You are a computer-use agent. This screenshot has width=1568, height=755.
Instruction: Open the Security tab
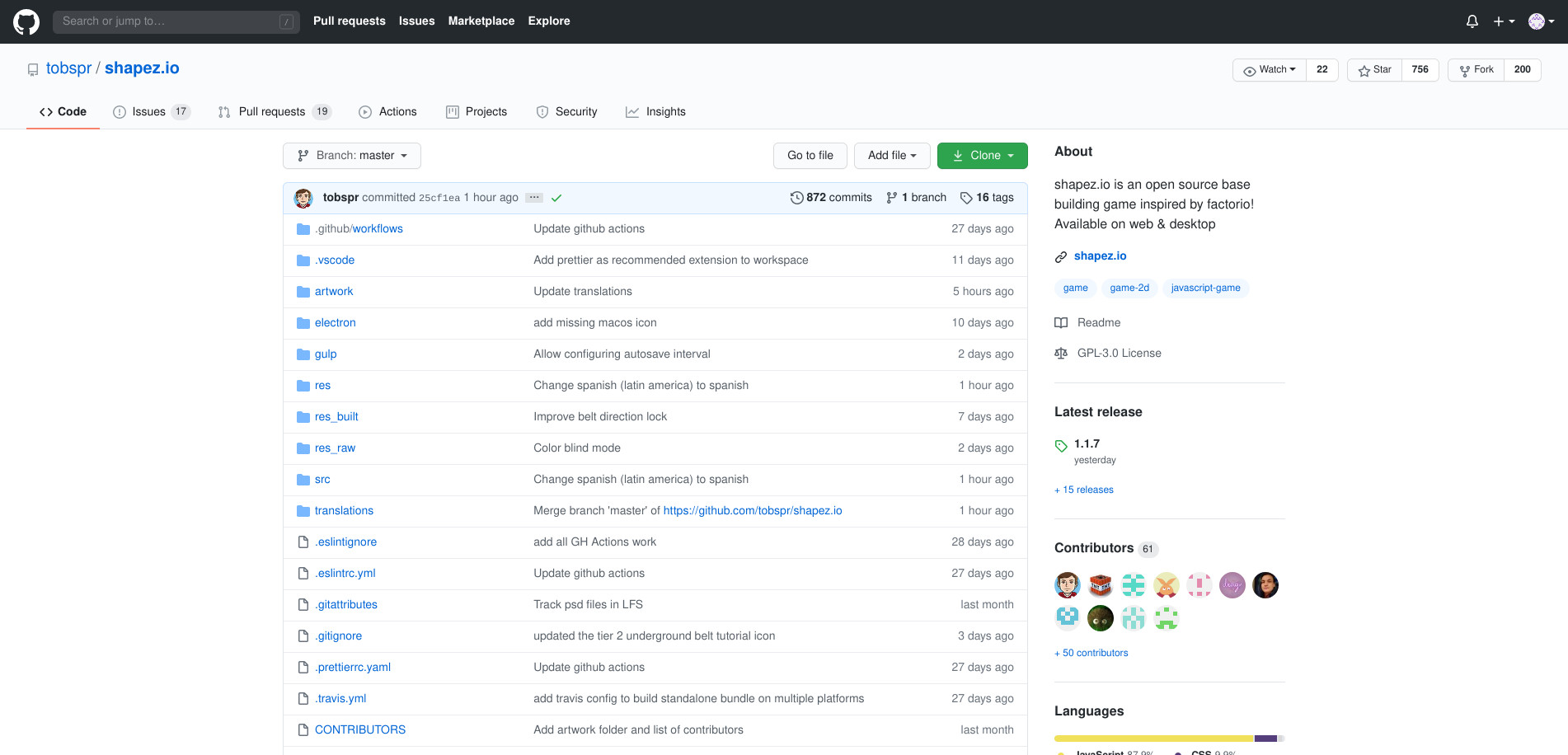(x=566, y=112)
